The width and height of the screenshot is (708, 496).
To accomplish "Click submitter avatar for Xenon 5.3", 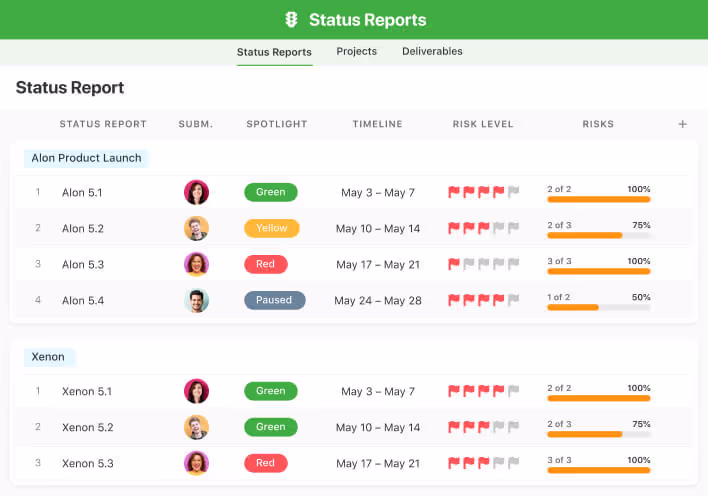I will [196, 463].
